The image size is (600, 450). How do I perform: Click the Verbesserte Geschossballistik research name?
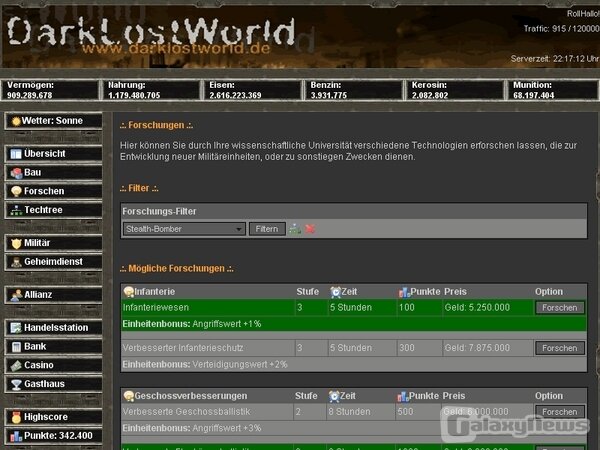coord(186,412)
